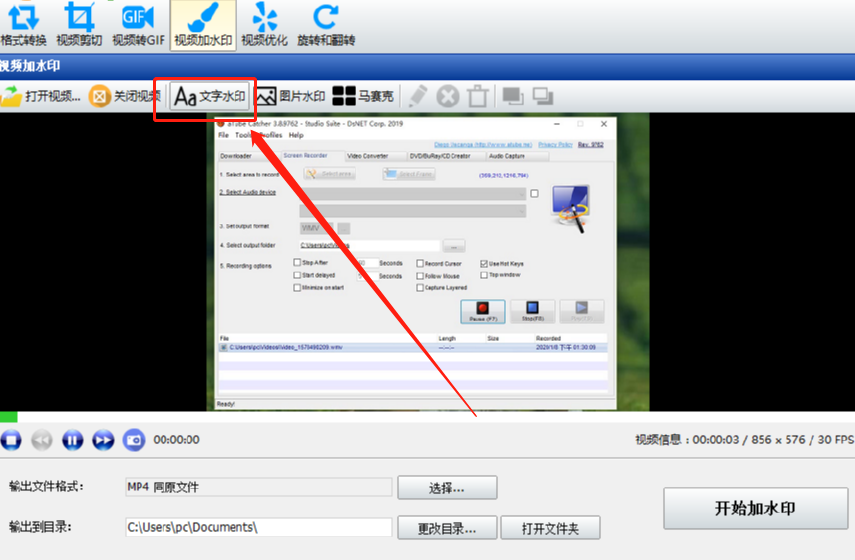The width and height of the screenshot is (855, 560).
Task: Open the 视频优化 video optimization tool
Action: point(264,25)
